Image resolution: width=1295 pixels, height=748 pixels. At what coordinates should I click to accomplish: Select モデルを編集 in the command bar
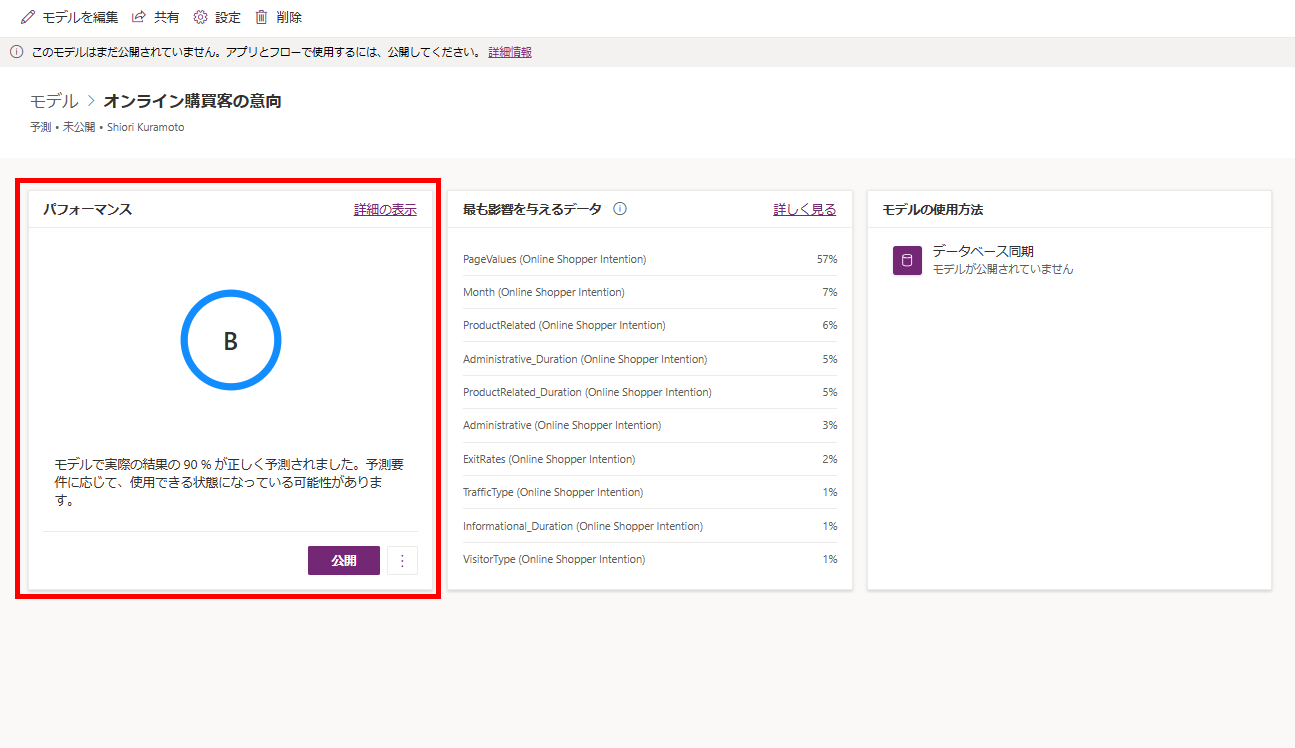[x=69, y=17]
